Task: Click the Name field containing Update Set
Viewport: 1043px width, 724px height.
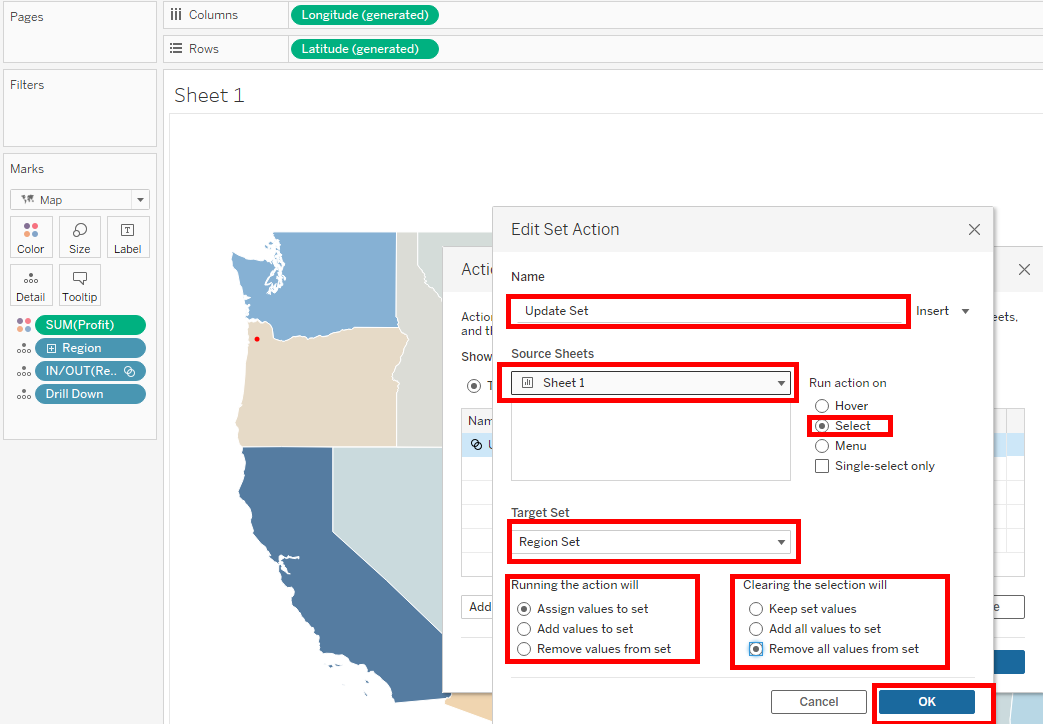Action: coord(707,311)
